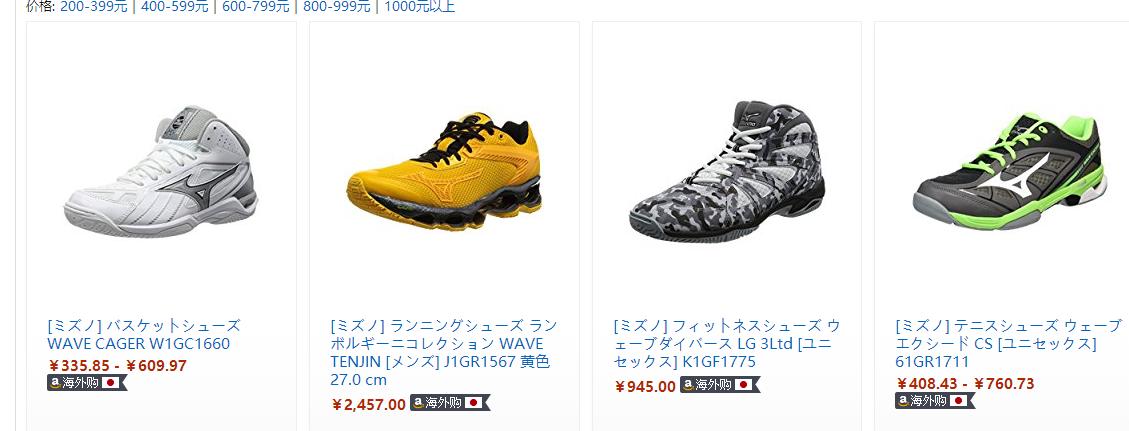Open the white basketball shoe image
Viewport: 1129px width, 431px height.
tap(161, 171)
